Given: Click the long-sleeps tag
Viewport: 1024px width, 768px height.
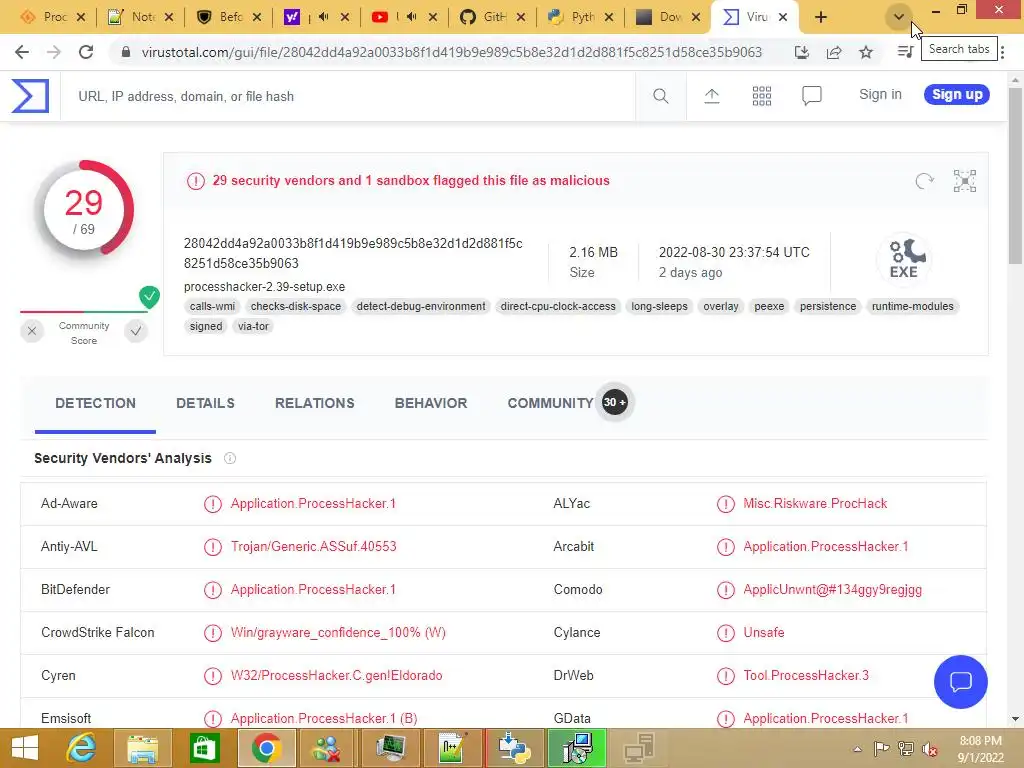Looking at the screenshot, I should tap(660, 306).
